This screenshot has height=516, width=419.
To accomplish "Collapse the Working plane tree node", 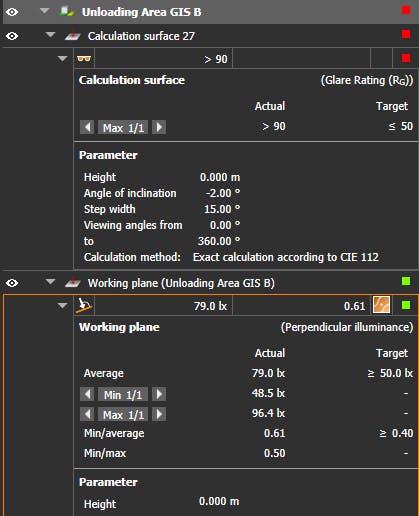I will 50,282.
